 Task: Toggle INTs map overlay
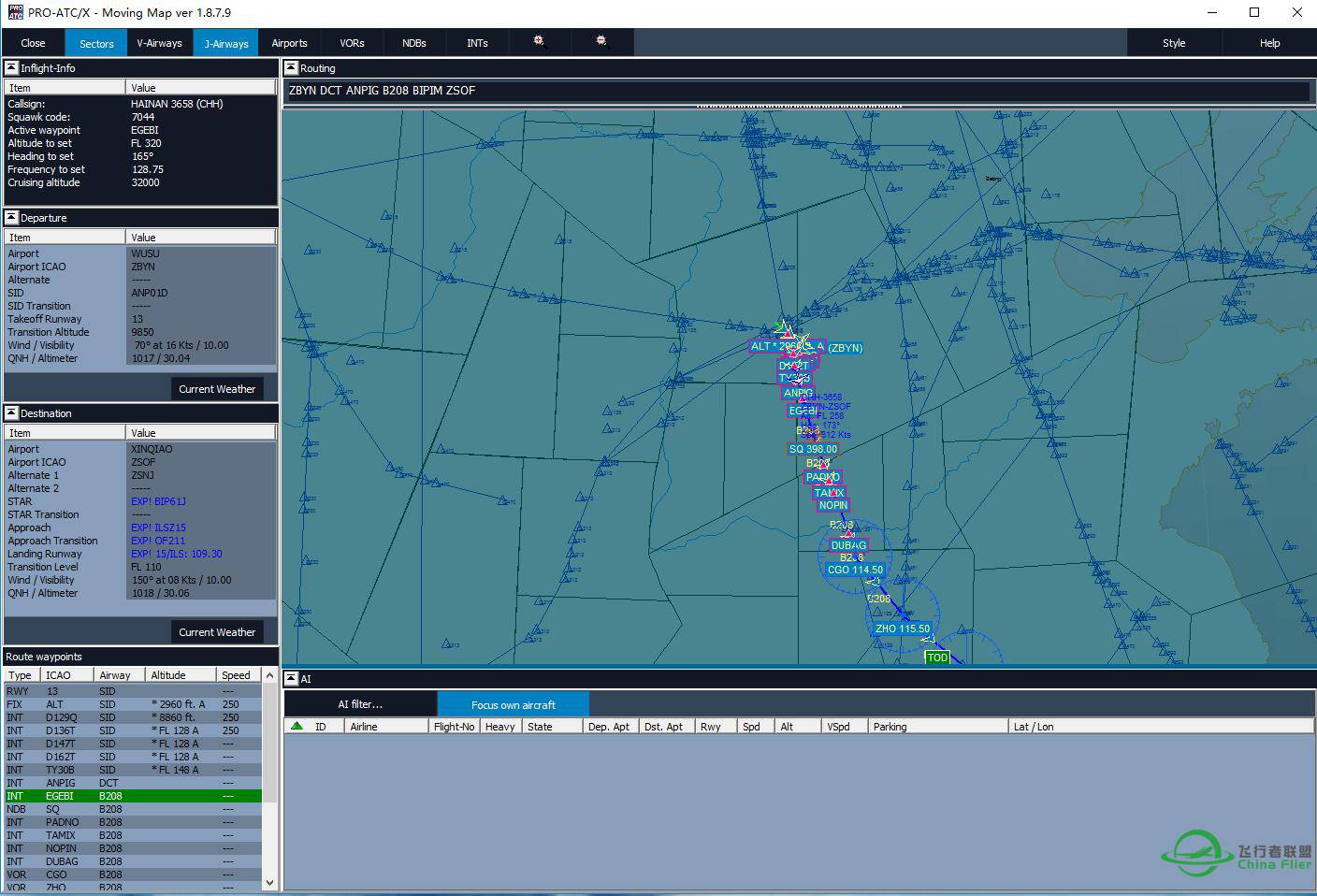click(x=477, y=43)
